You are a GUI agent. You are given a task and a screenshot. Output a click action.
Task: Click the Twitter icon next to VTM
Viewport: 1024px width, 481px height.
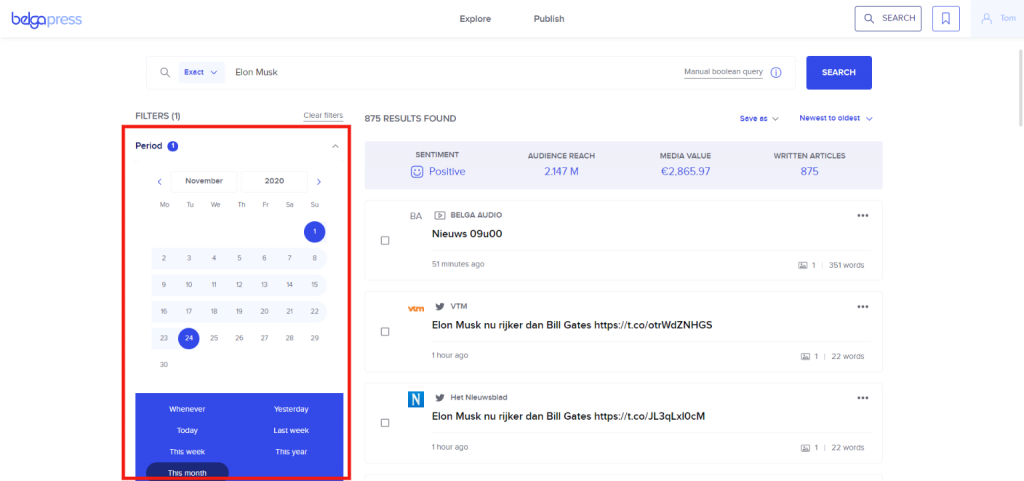pyautogui.click(x=440, y=306)
